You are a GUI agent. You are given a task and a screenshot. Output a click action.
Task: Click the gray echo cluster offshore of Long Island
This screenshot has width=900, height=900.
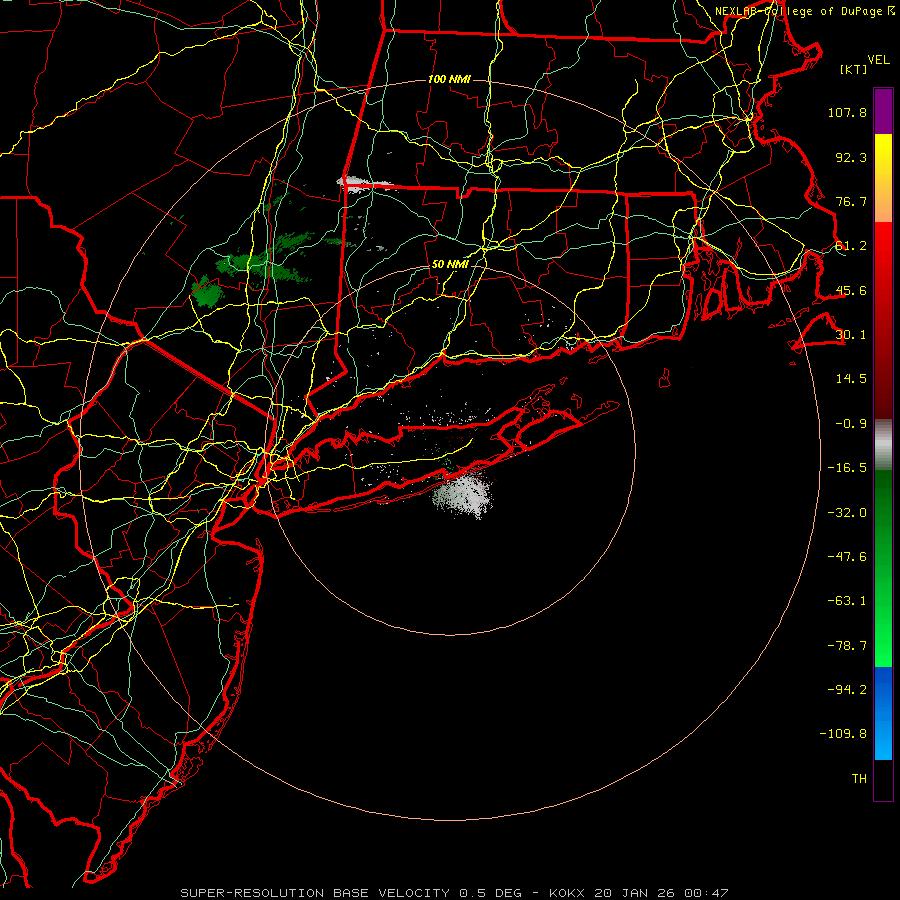tap(463, 496)
